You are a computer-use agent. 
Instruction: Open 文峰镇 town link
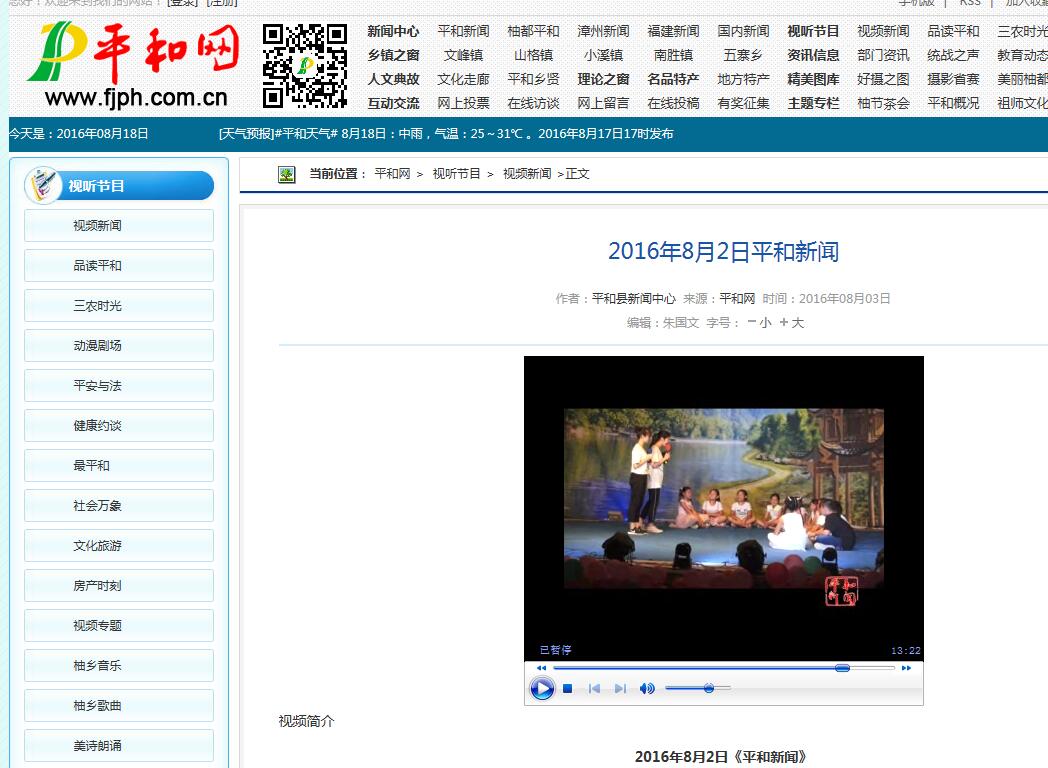click(x=463, y=55)
